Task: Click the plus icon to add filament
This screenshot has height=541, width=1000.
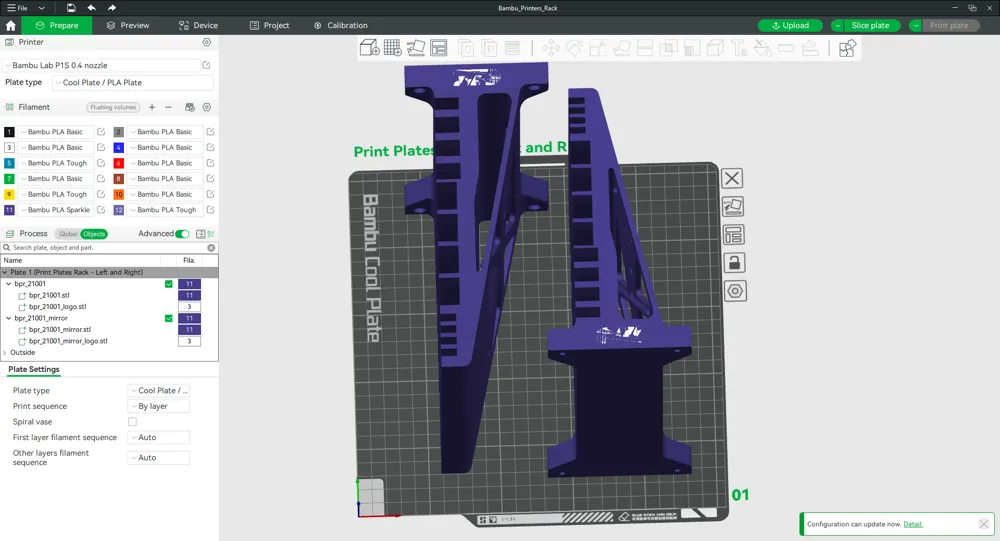Action: point(152,107)
